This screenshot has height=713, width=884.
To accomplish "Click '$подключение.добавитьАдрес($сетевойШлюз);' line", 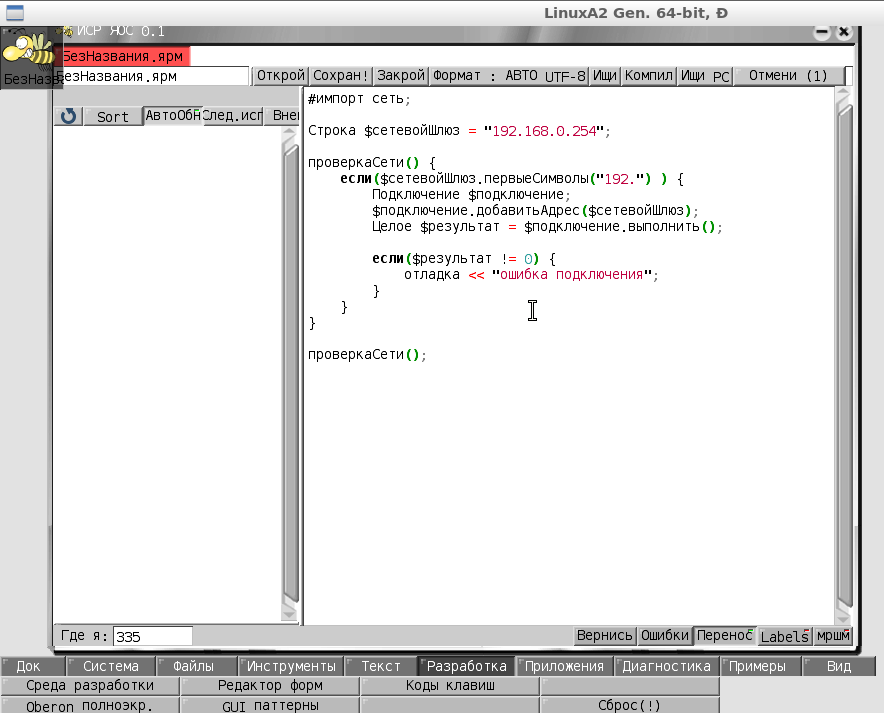I will click(534, 211).
